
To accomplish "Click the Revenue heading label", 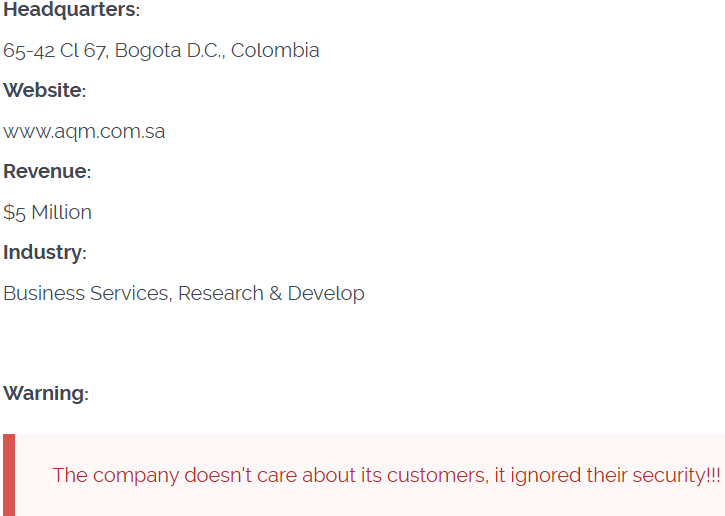I will (x=47, y=172).
